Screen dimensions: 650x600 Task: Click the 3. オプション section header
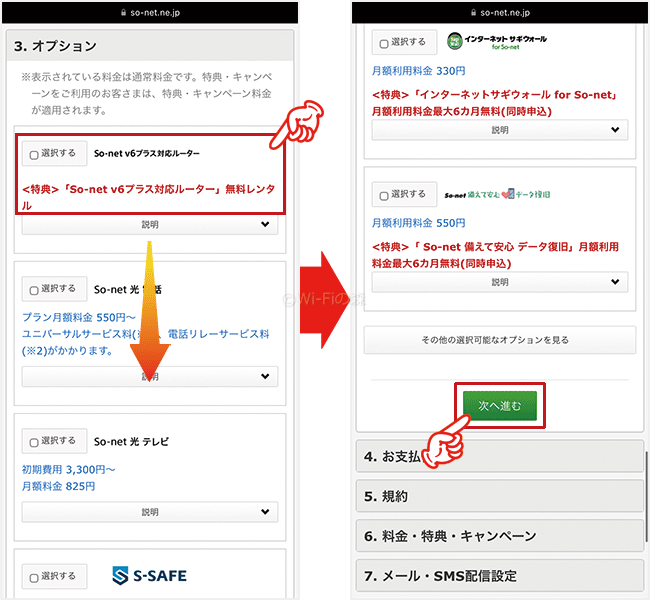(150, 46)
